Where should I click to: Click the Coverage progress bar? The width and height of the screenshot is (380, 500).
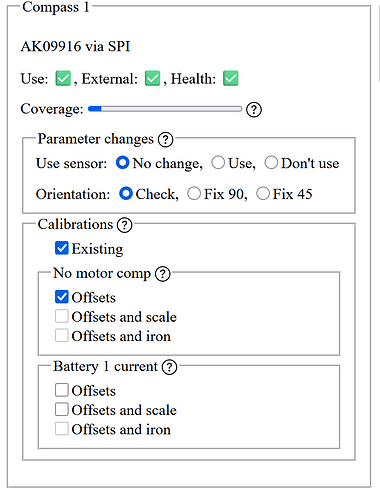tap(165, 109)
